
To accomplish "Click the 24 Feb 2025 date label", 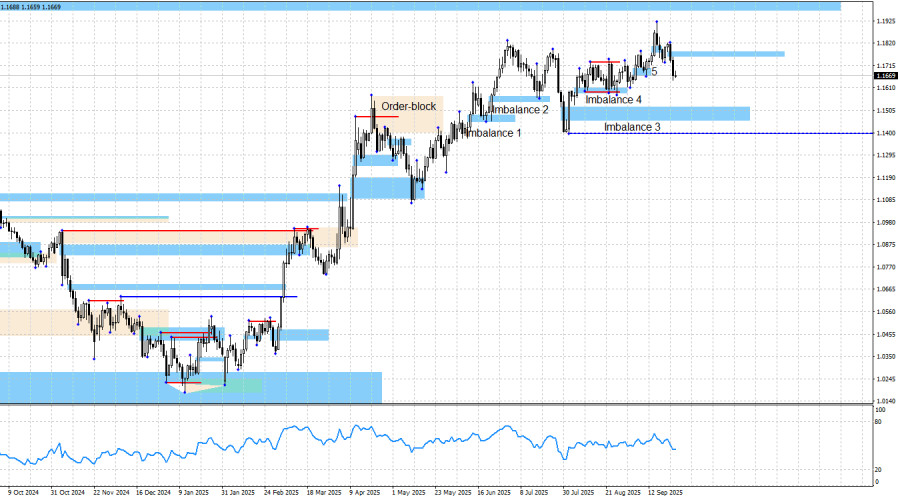I will coord(280,492).
